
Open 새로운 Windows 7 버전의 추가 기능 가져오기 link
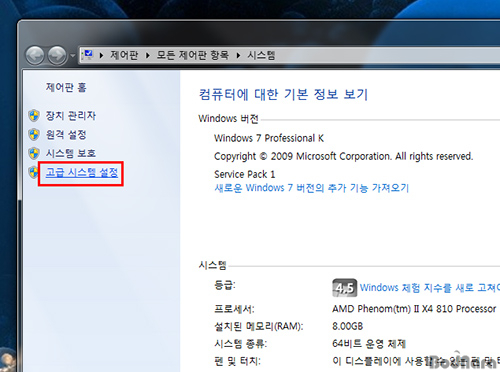tap(312, 188)
